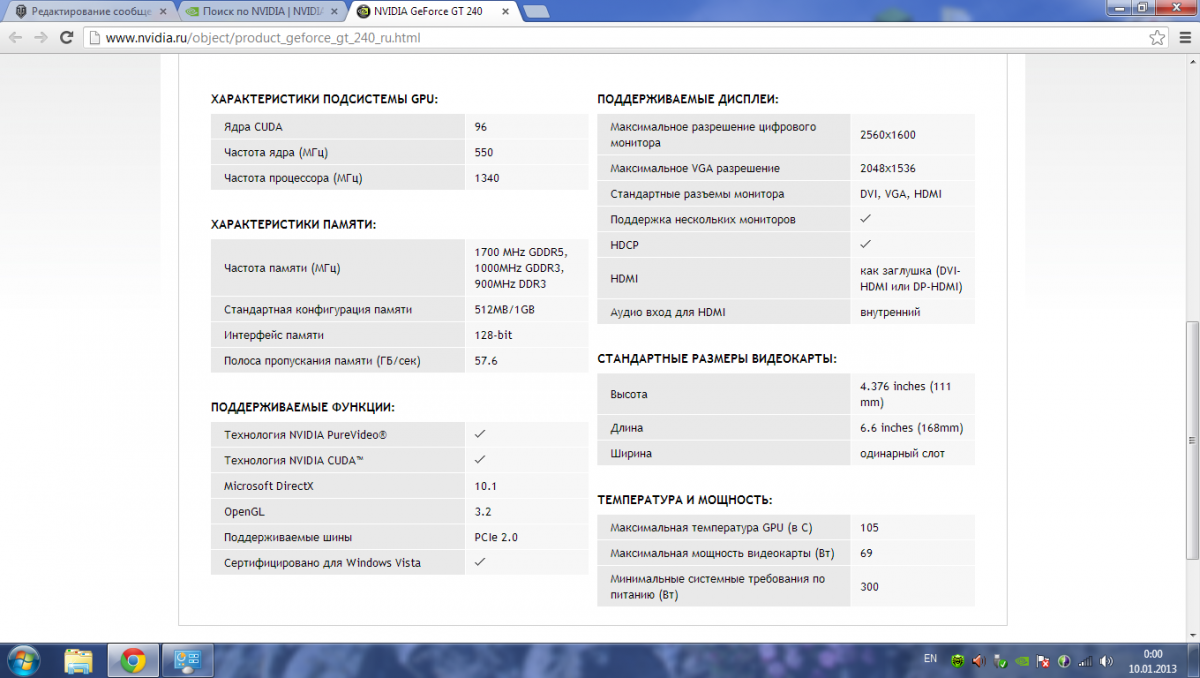Viewport: 1200px width, 678px height.
Task: Click the HDCP row label
Action: [624, 245]
